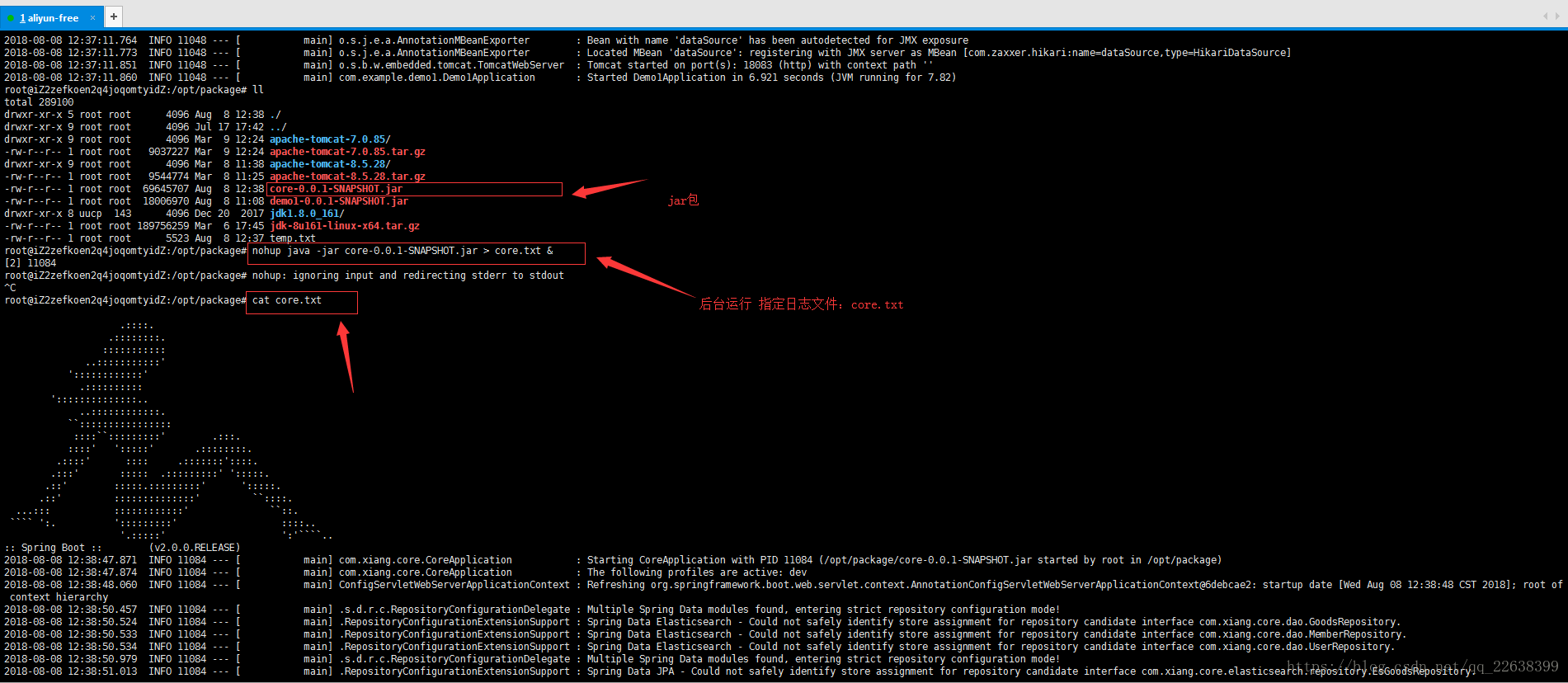
Task: Open a new session tab with plus
Action: pos(114,16)
